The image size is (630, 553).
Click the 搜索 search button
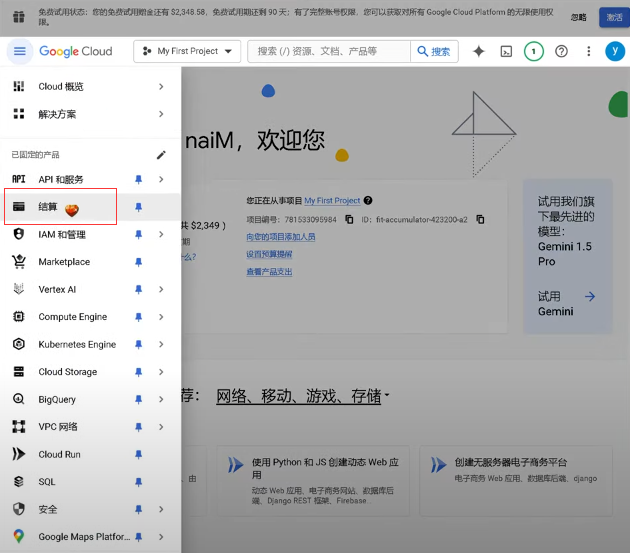point(434,51)
